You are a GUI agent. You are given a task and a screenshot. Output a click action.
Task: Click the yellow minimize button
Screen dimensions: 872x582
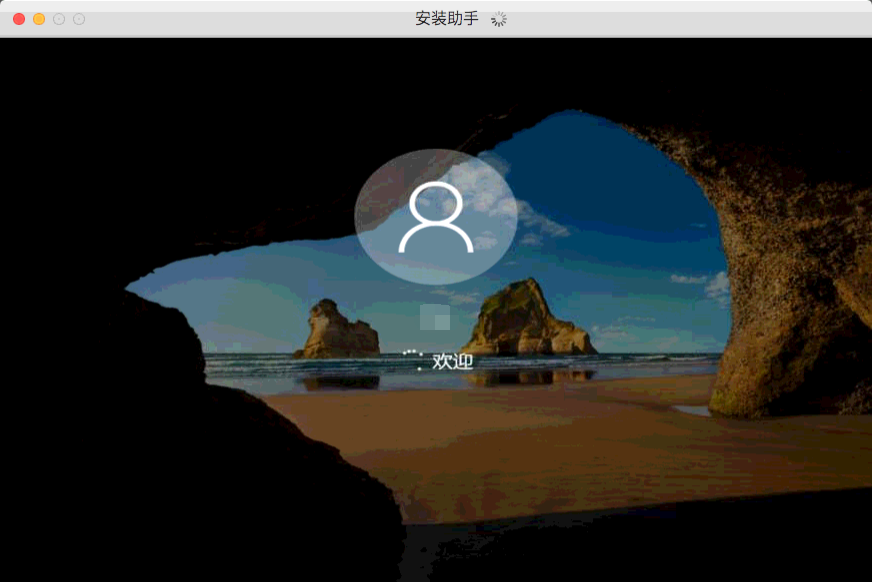pos(37,18)
